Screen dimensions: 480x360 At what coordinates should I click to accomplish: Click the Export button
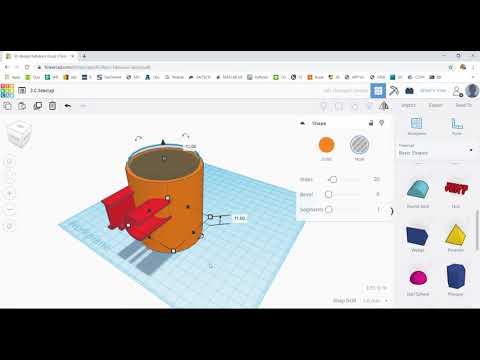435,105
